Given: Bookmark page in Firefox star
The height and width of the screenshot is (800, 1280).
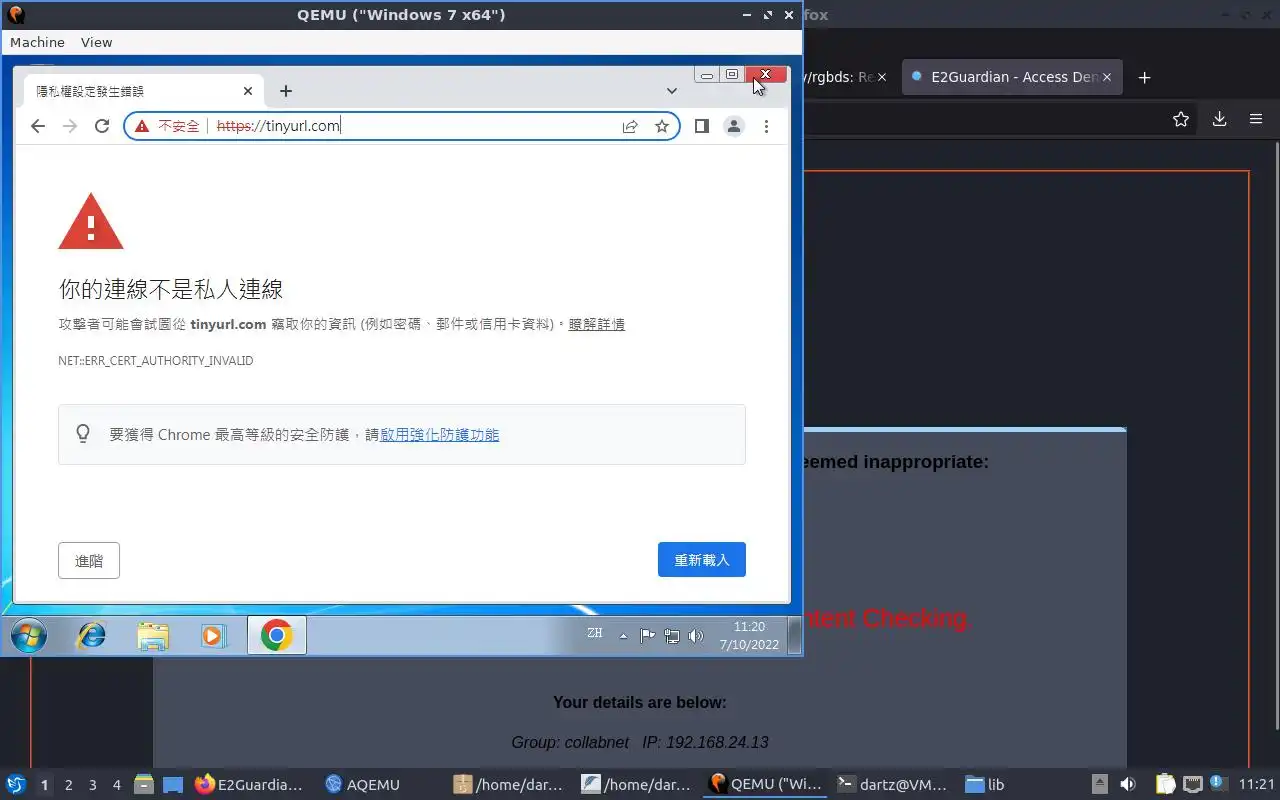Looking at the screenshot, I should tap(1181, 119).
